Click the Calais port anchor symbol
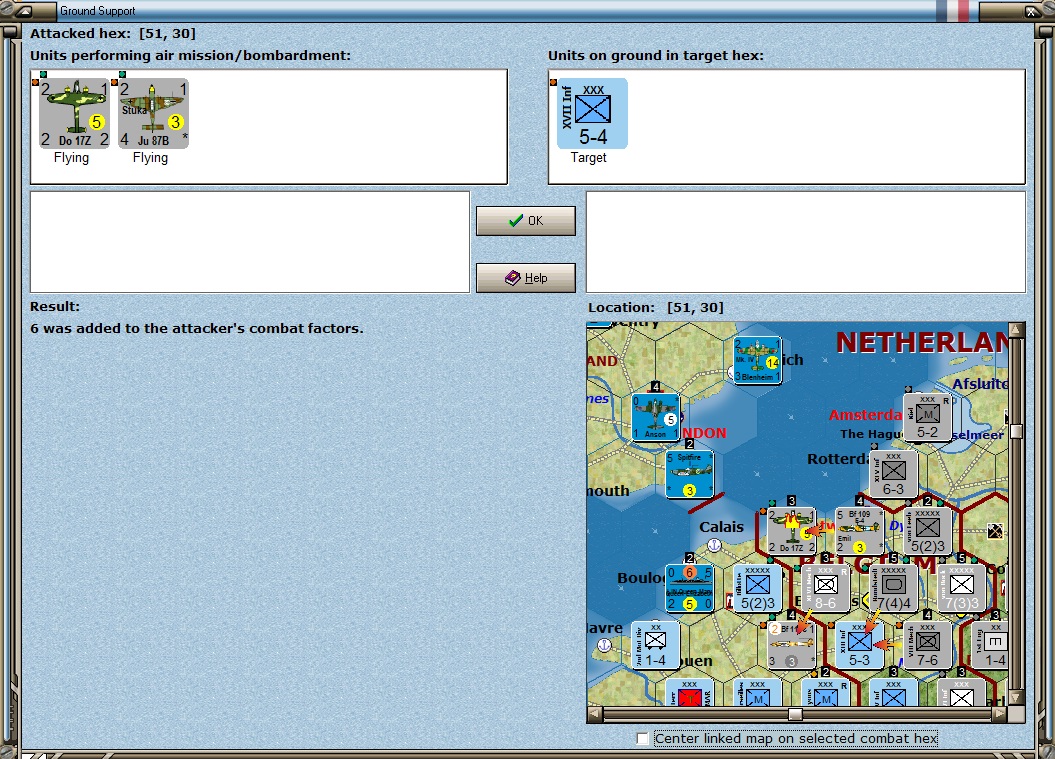This screenshot has height=759, width=1055. tap(715, 545)
